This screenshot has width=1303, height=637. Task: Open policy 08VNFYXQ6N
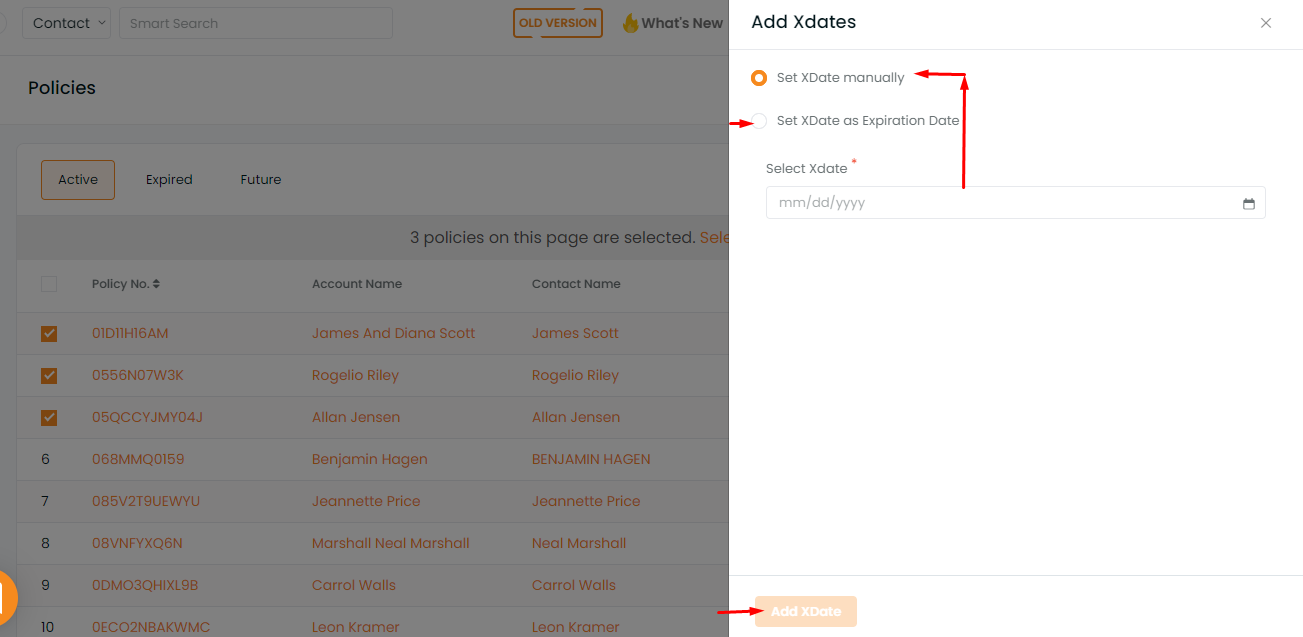[137, 543]
